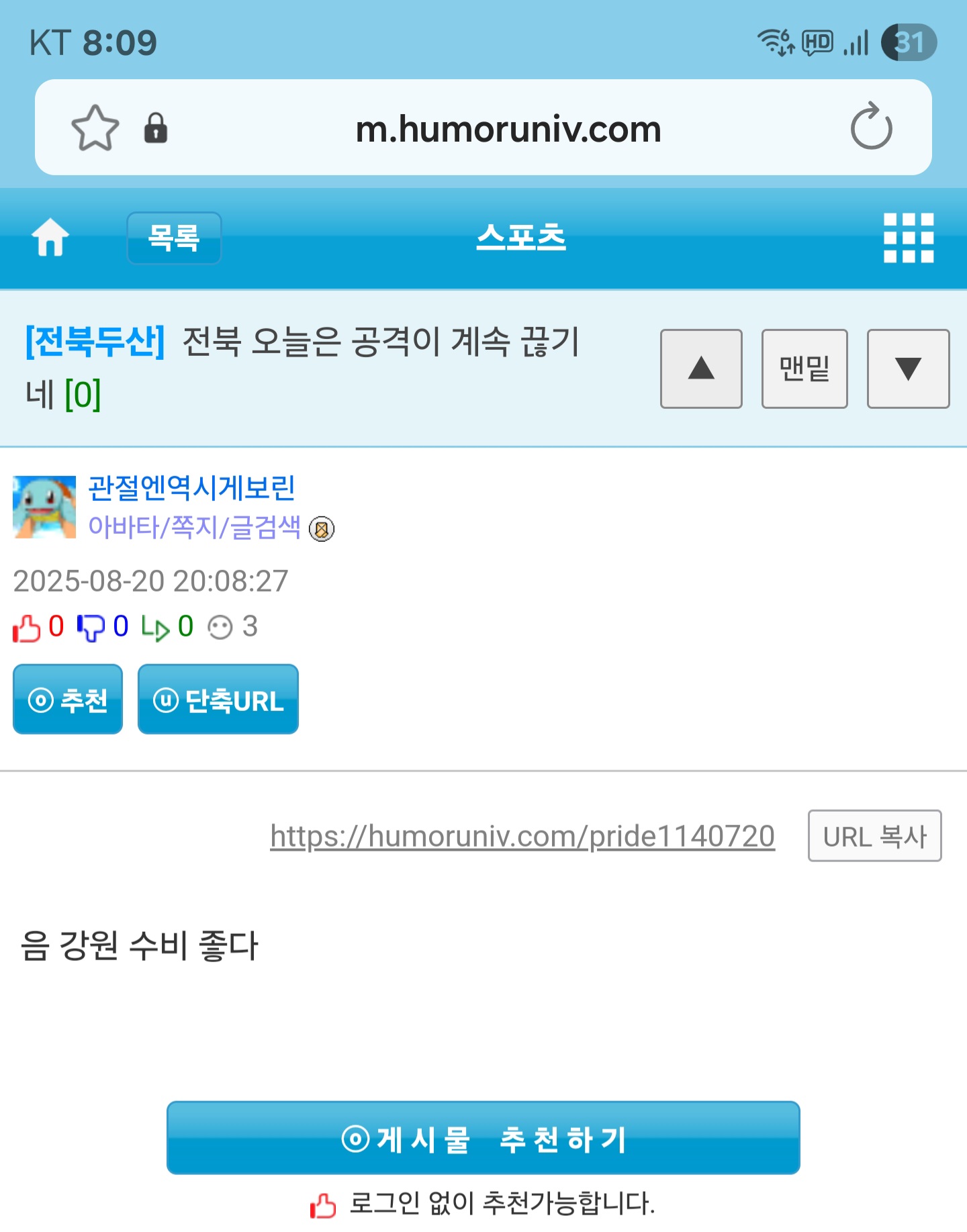Go to previous post with up arrow
Viewport: 967px width, 1232px height.
pyautogui.click(x=701, y=369)
